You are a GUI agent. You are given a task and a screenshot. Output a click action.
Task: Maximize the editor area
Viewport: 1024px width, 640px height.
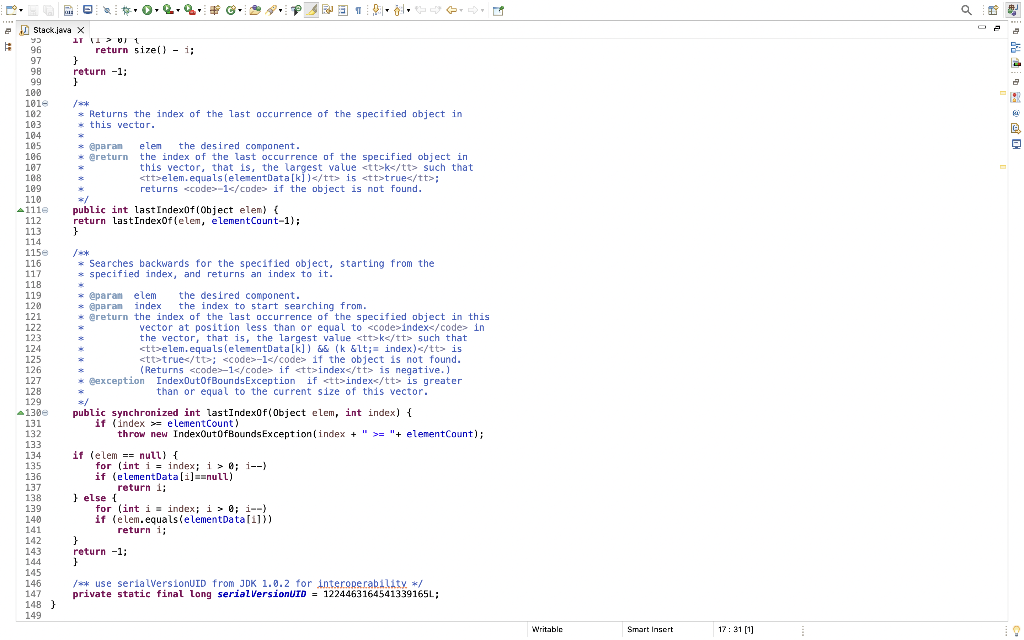[997, 28]
